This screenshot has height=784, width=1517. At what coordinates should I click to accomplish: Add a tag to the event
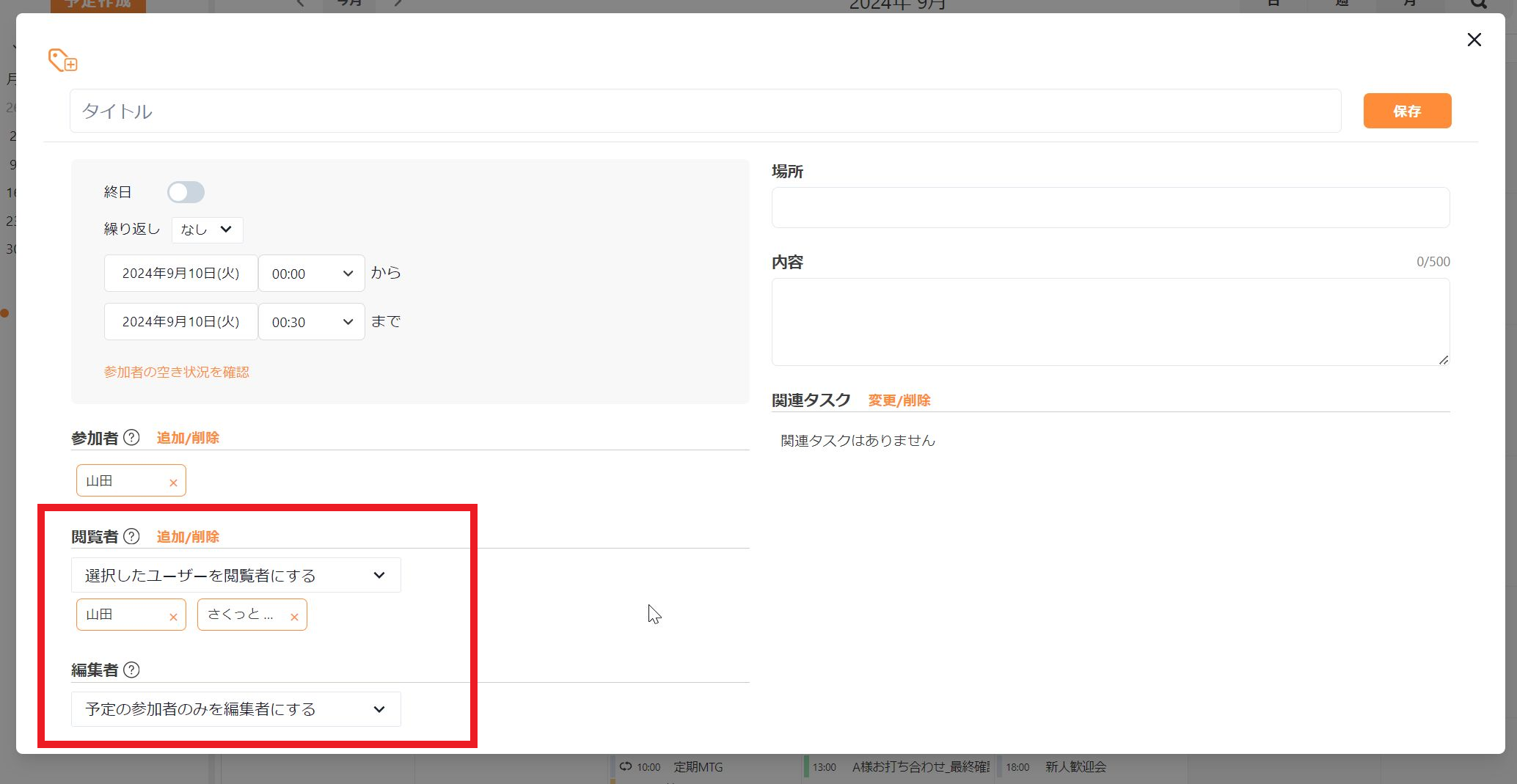click(x=62, y=60)
